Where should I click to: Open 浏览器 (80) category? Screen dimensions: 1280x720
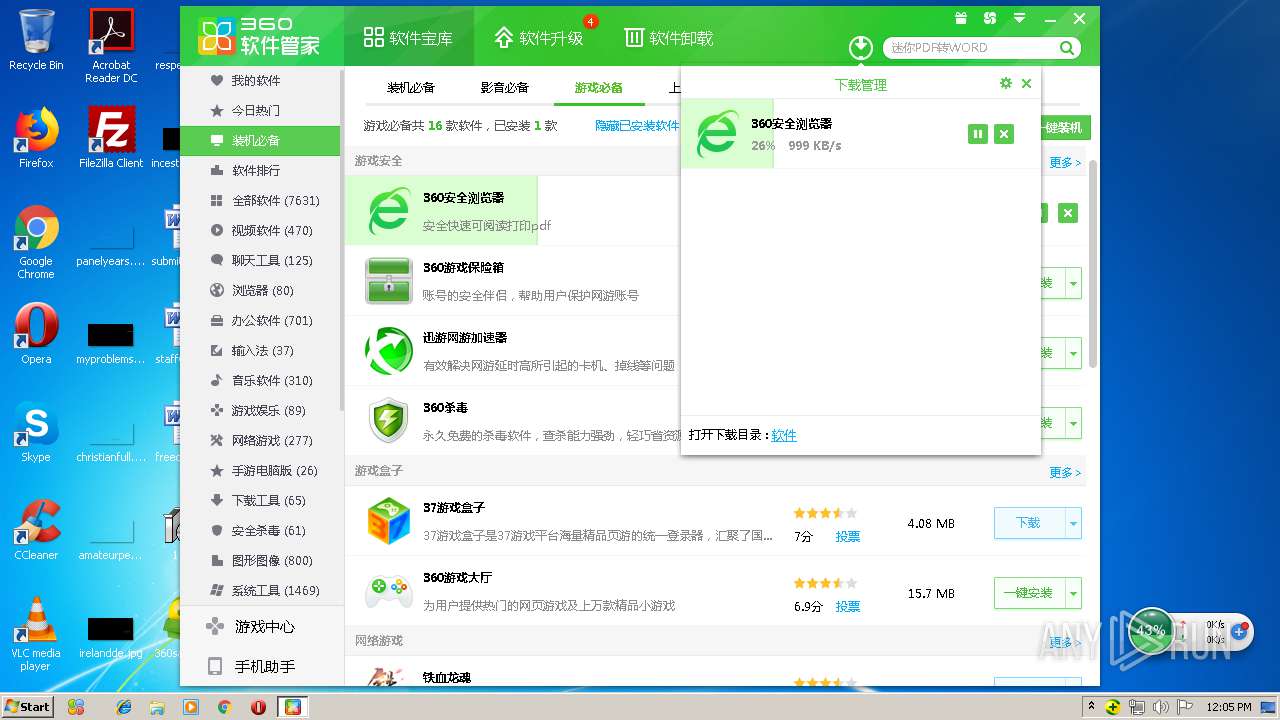point(260,291)
